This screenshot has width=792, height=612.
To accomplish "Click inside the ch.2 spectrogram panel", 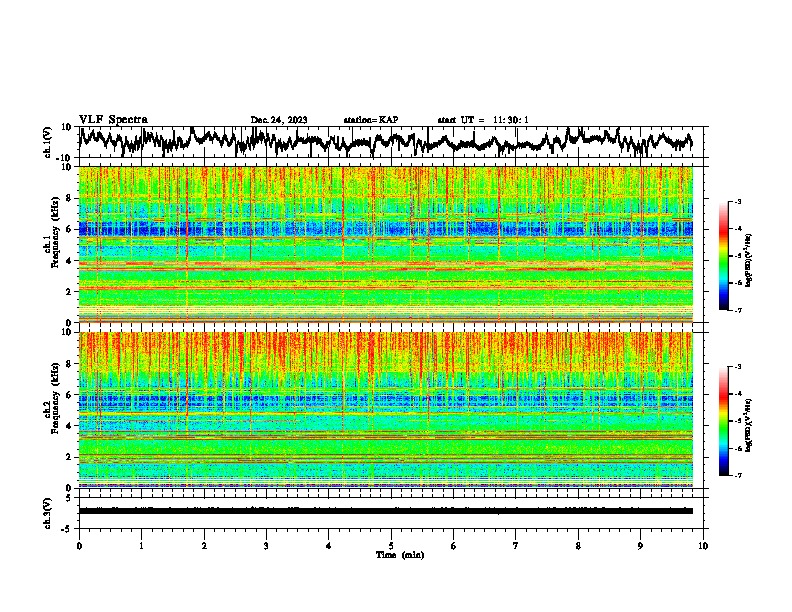I will (386, 410).
